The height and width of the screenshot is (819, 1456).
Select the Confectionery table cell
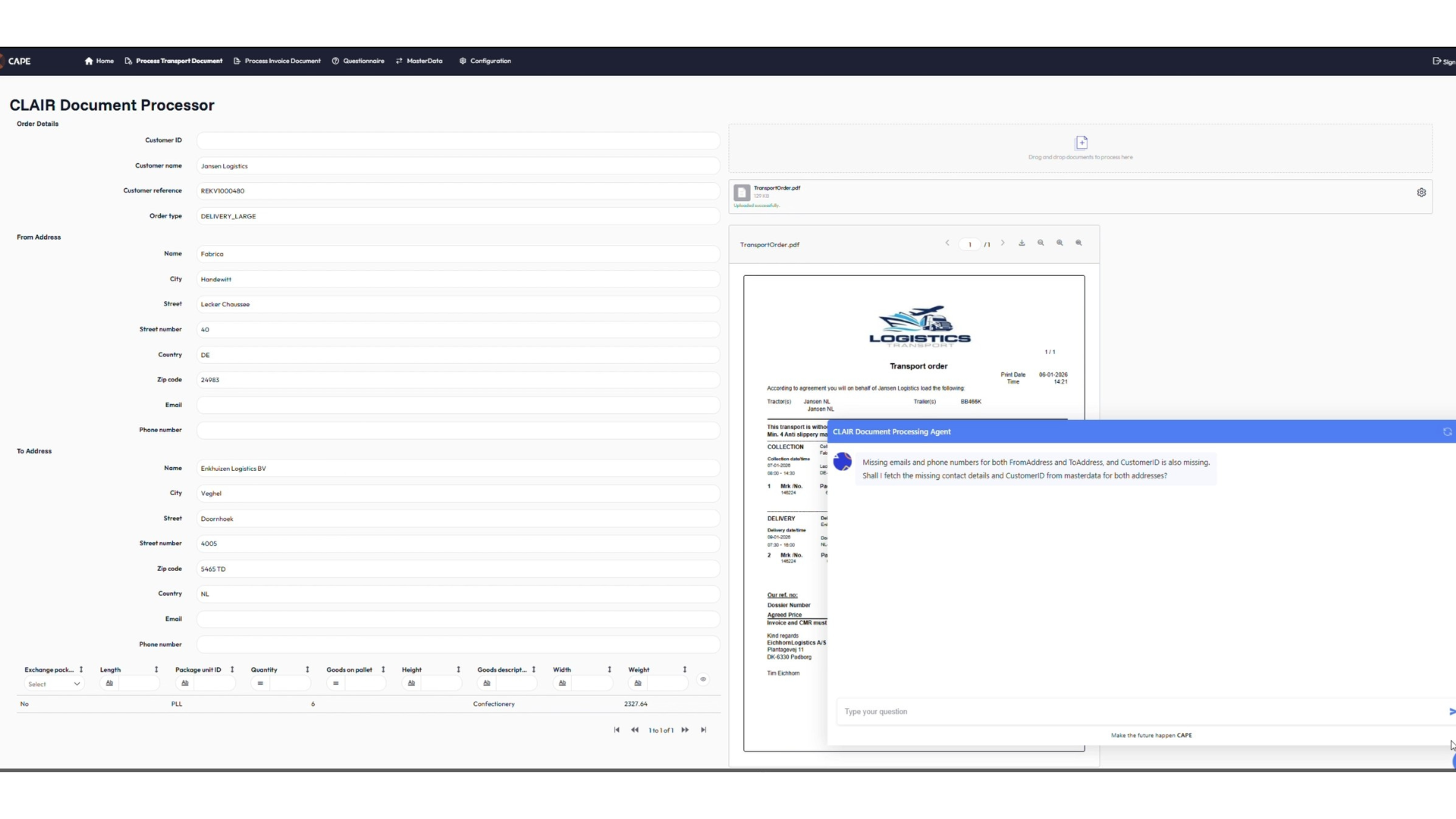494,704
